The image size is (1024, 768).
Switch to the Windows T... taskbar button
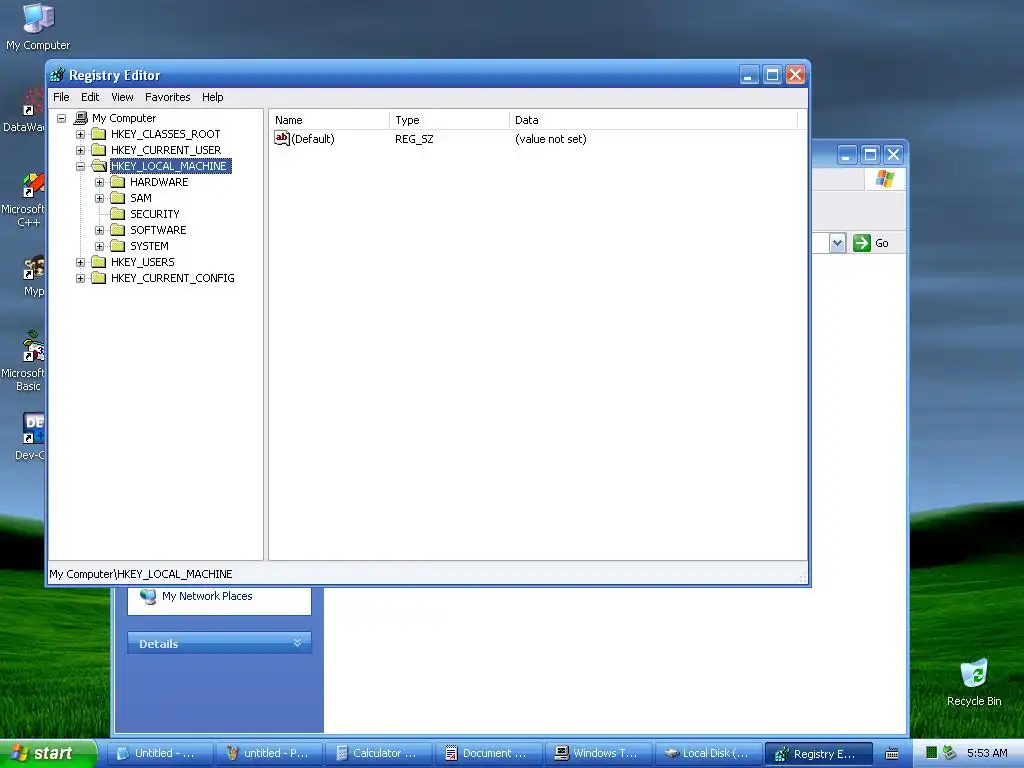pos(599,754)
